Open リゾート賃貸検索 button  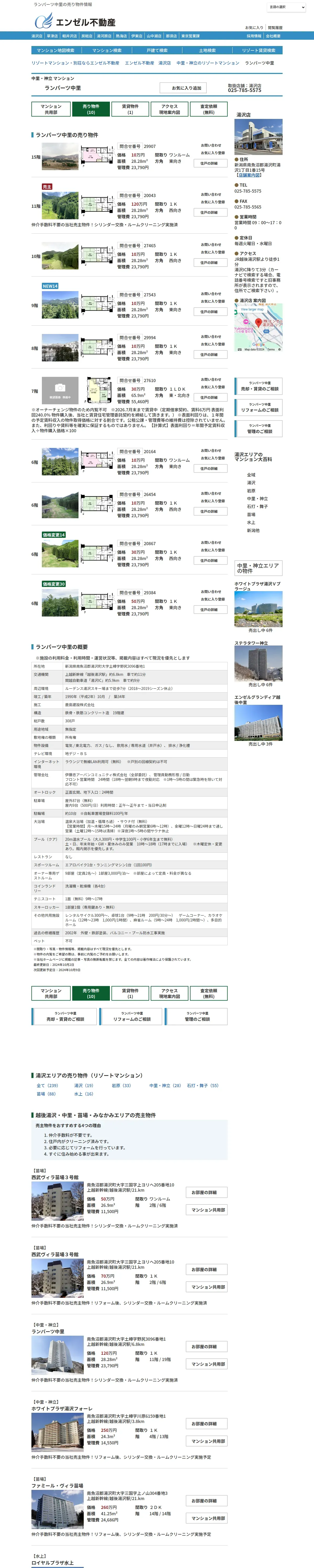click(x=259, y=50)
